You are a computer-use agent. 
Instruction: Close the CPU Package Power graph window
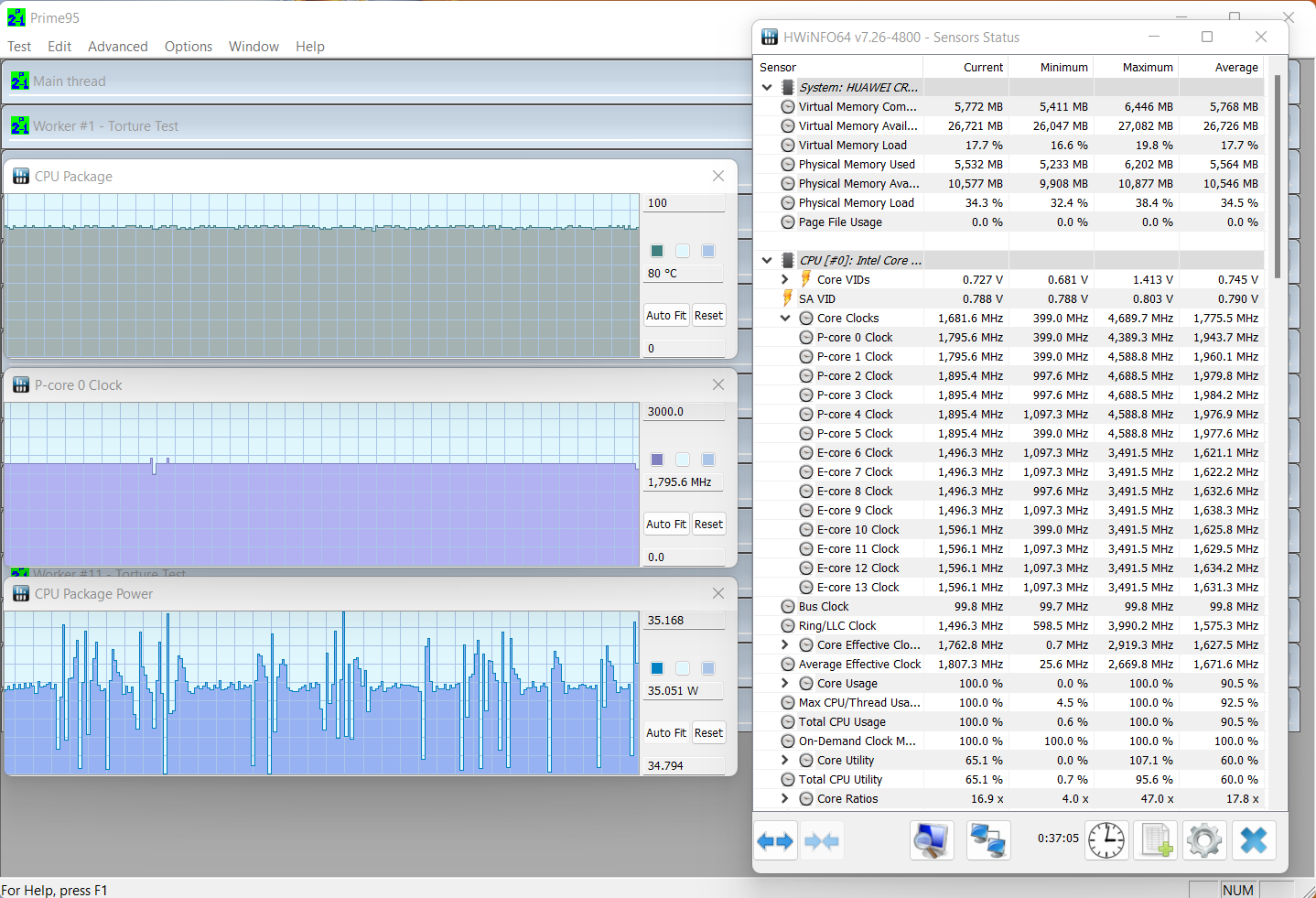point(718,593)
